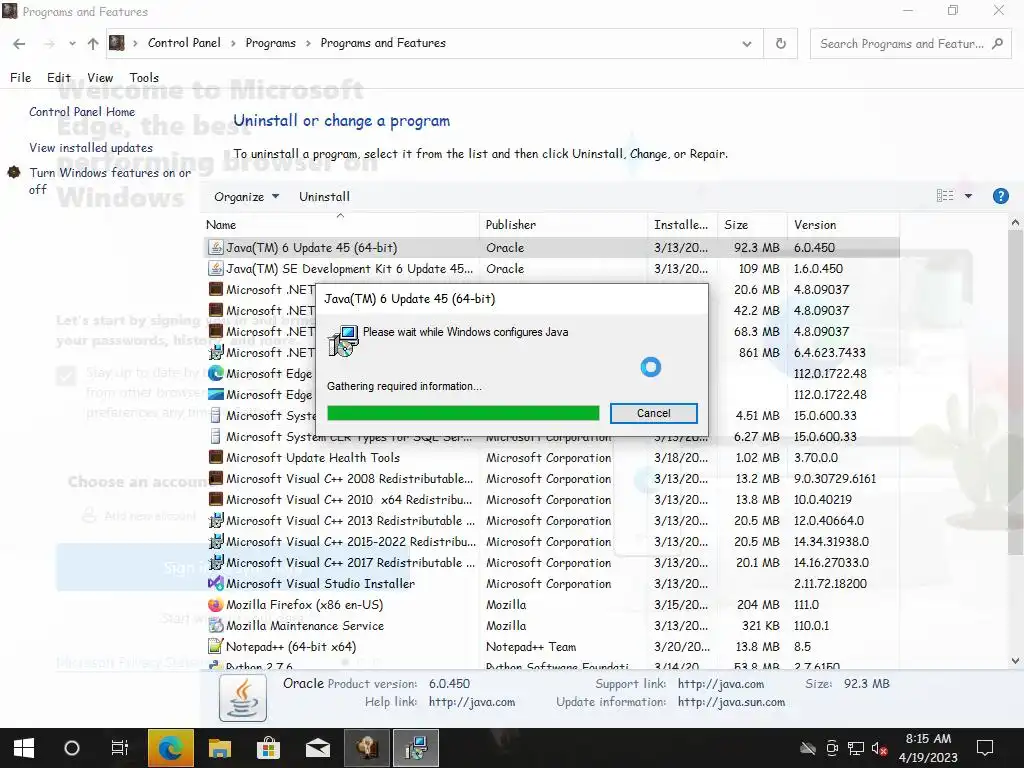The height and width of the screenshot is (768, 1024).
Task: Open the http://java.sun.com update information link
Action: 731,702
